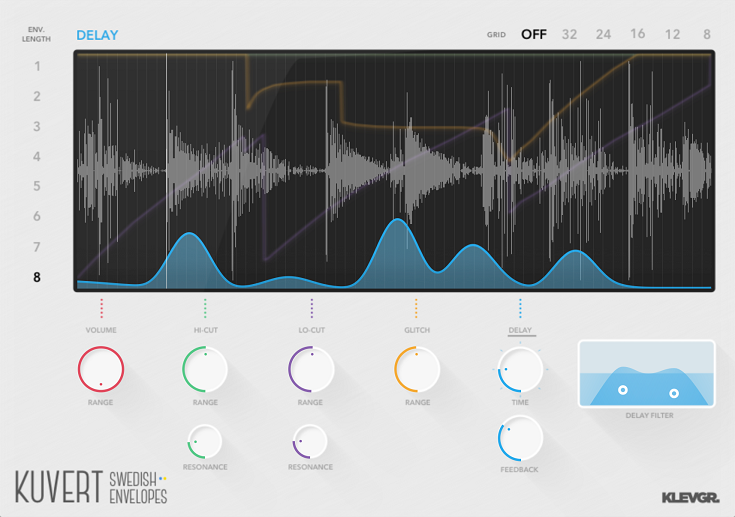Click the KLEVGR. logo
Image resolution: width=735 pixels, height=517 pixels.
coord(690,498)
